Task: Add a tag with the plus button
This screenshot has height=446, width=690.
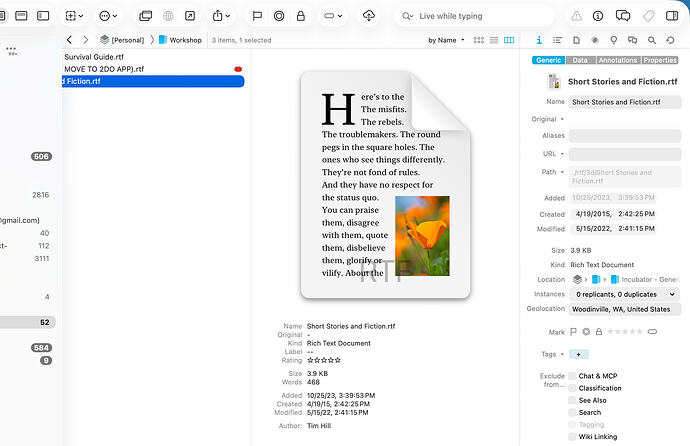Action: click(x=579, y=354)
